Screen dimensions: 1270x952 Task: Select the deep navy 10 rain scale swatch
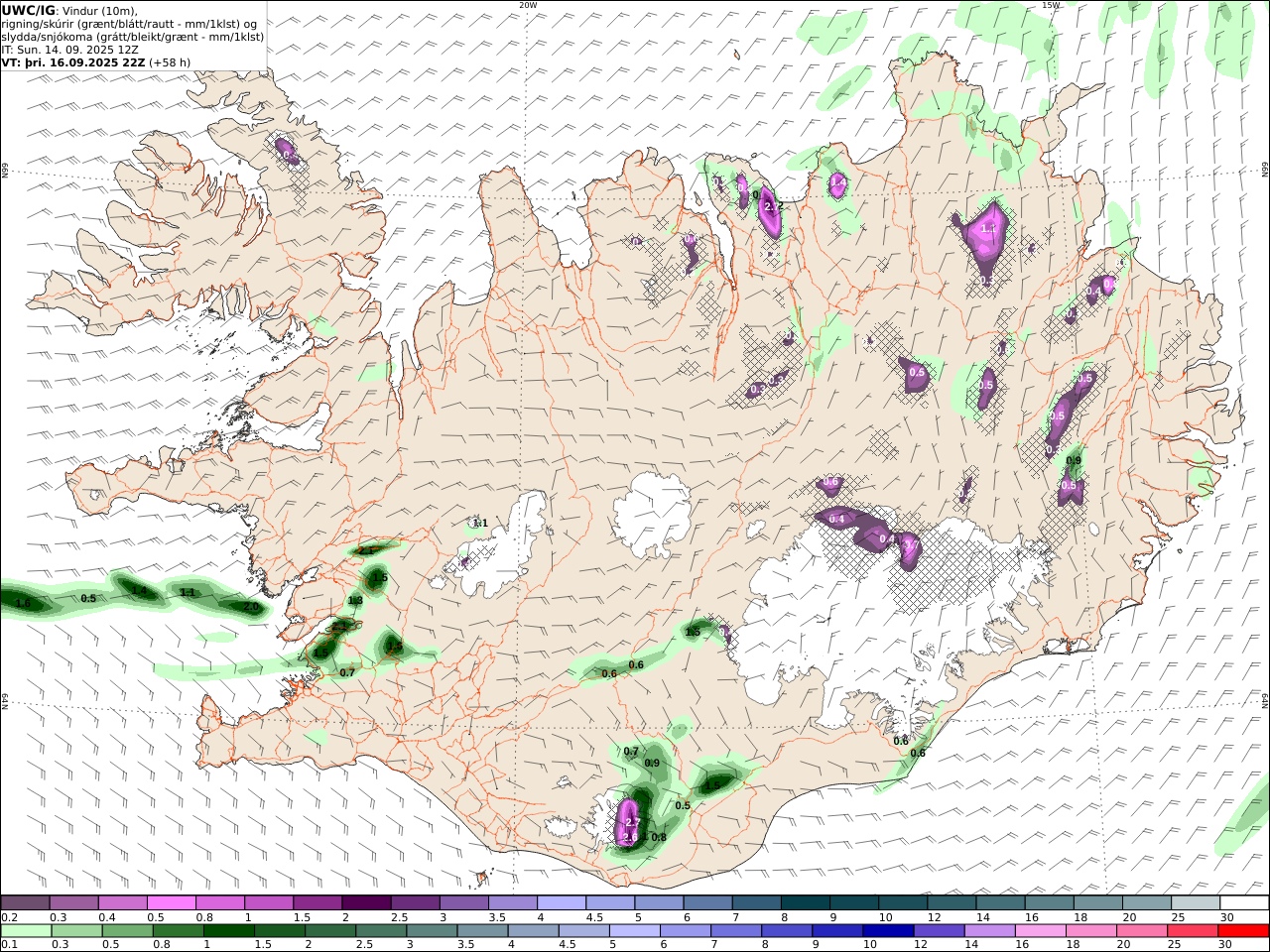(888, 930)
